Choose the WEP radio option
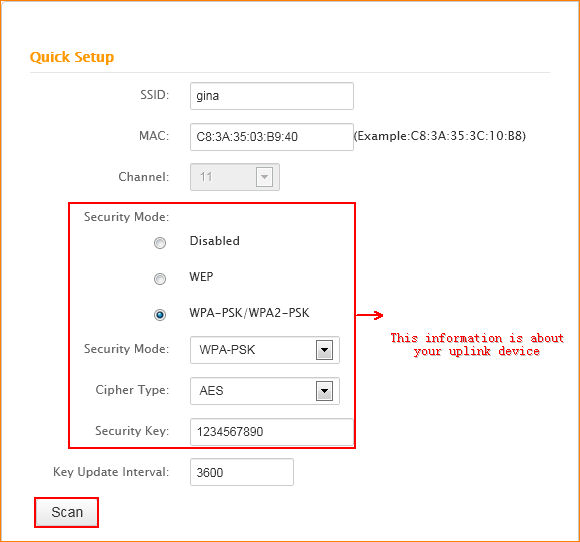 [x=160, y=279]
